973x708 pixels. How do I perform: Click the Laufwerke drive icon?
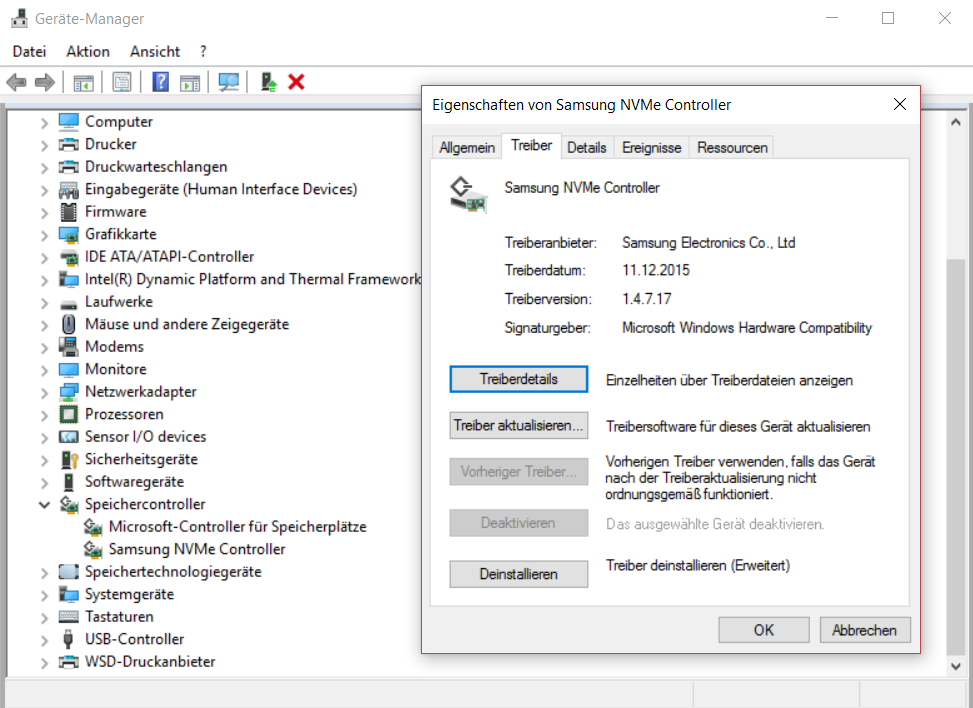pos(69,303)
